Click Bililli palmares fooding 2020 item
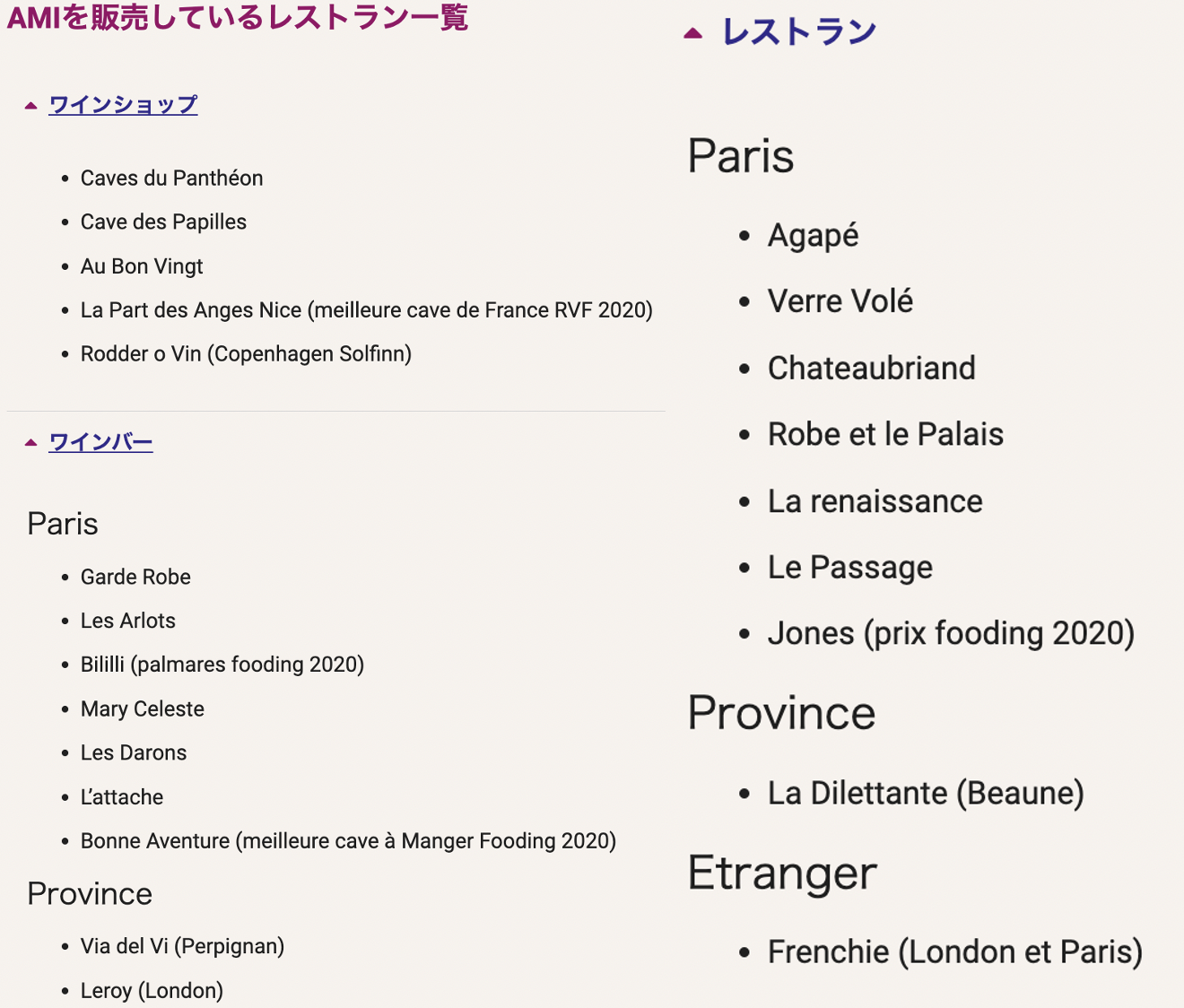The height and width of the screenshot is (1008, 1184). click(222, 665)
